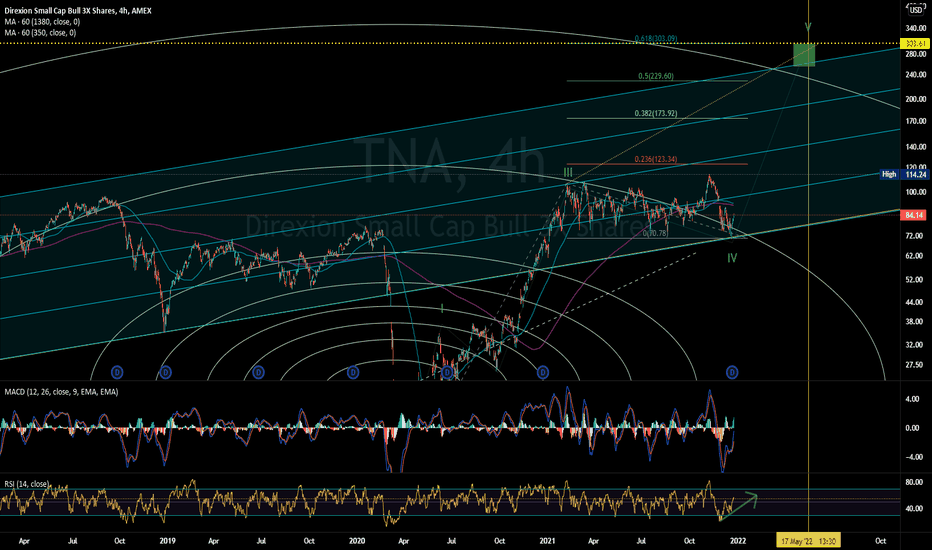
Task: Click the 2019 time axis label
Action: click(x=168, y=541)
